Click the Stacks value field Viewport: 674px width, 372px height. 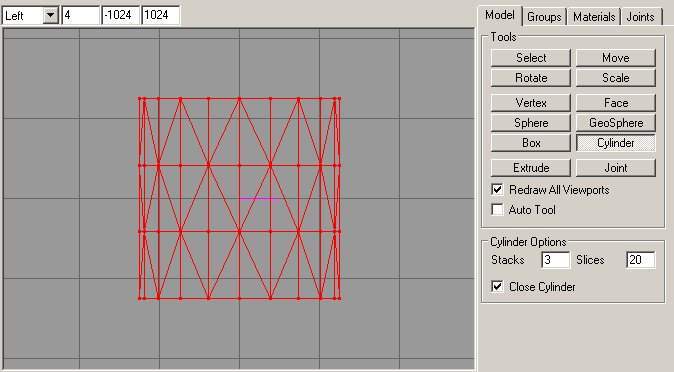[x=555, y=260]
